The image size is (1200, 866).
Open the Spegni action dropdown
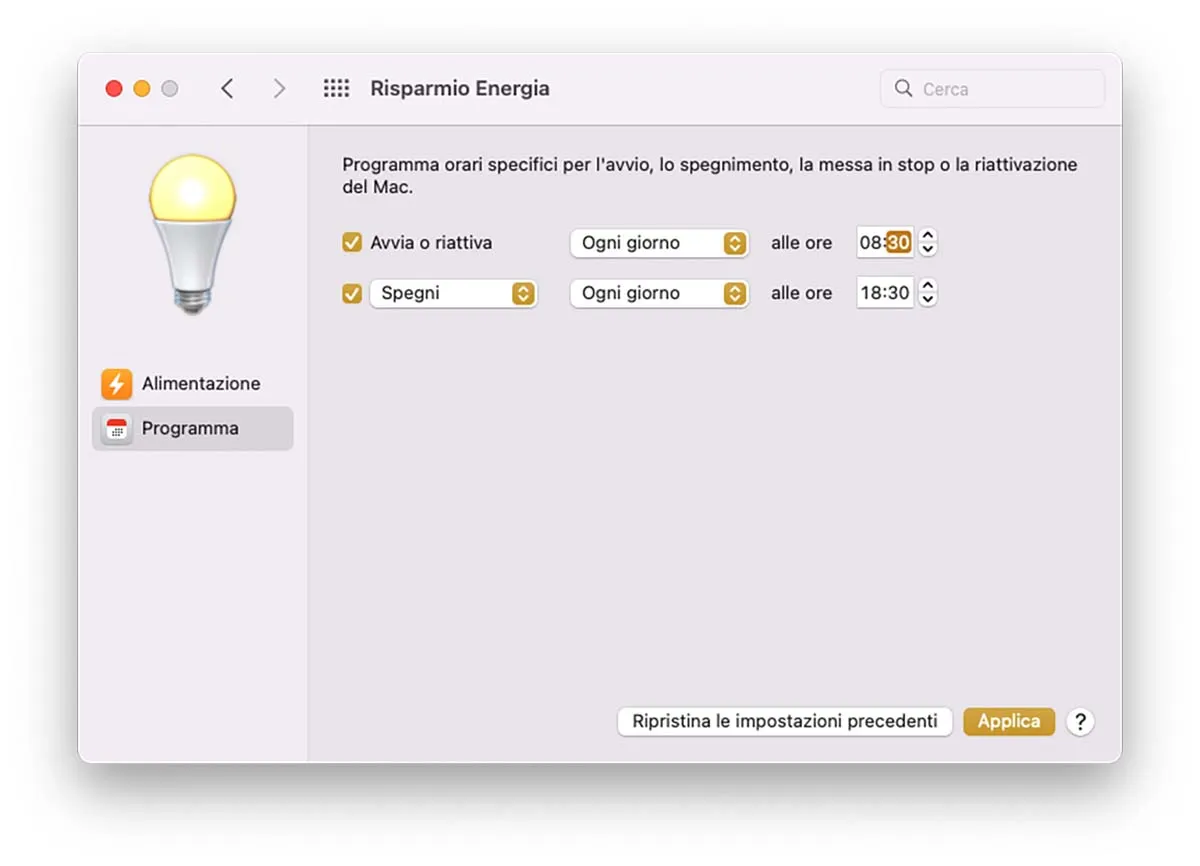pos(453,294)
